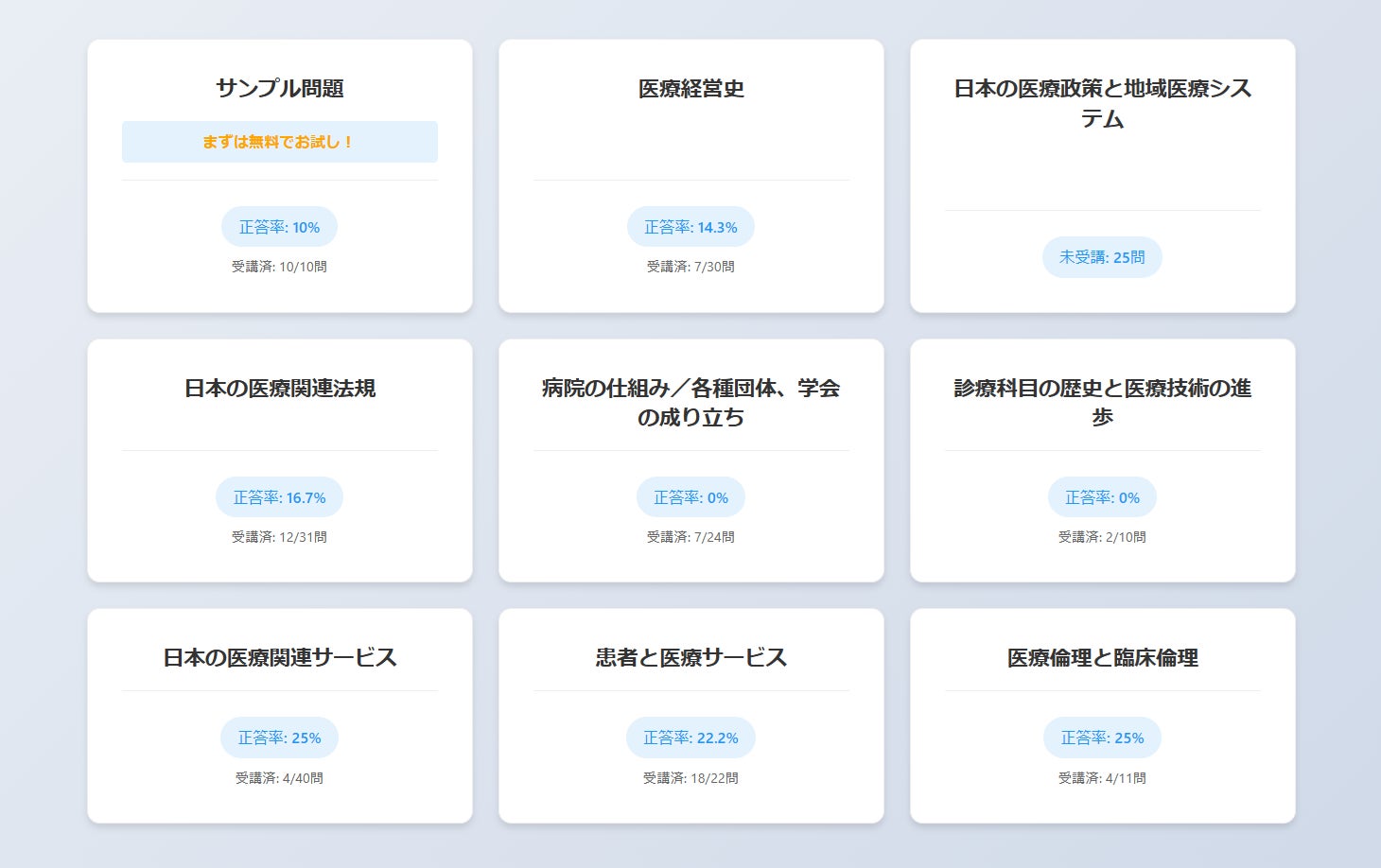The image size is (1381, 868).
Task: Click the まずは無料でお試し！ banner
Action: click(x=280, y=142)
